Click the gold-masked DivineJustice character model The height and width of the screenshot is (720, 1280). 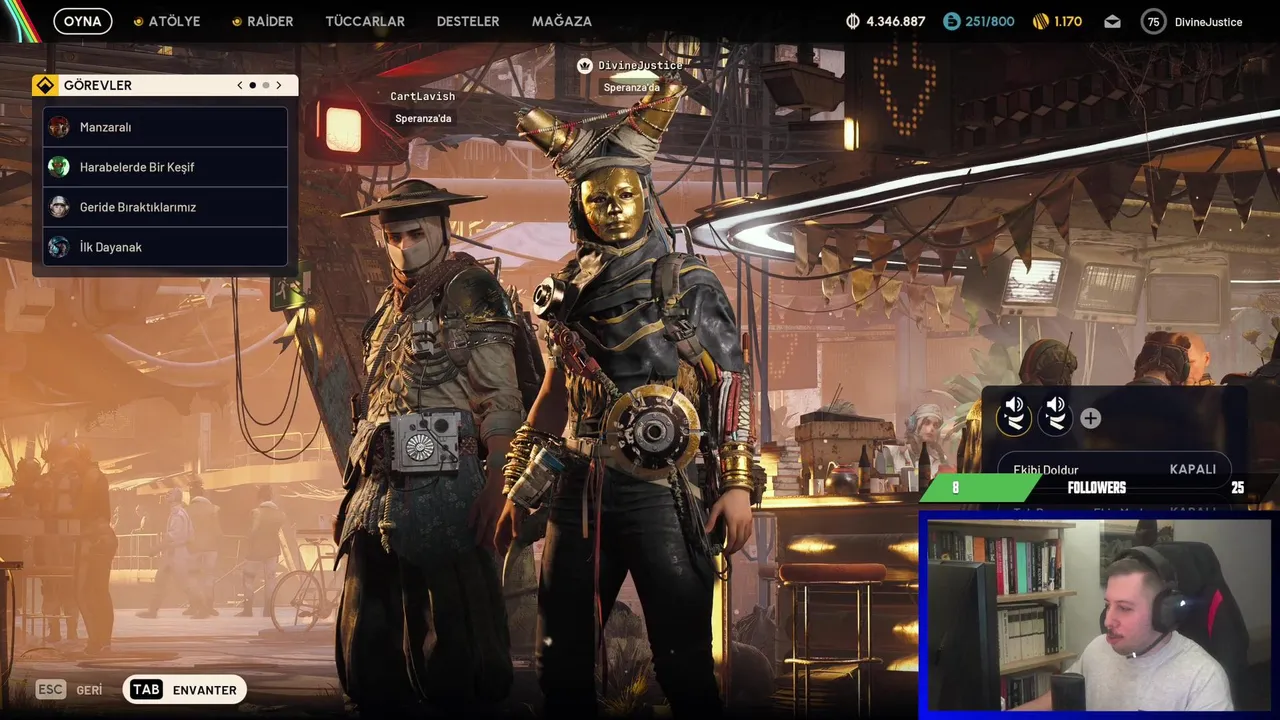pos(640,400)
